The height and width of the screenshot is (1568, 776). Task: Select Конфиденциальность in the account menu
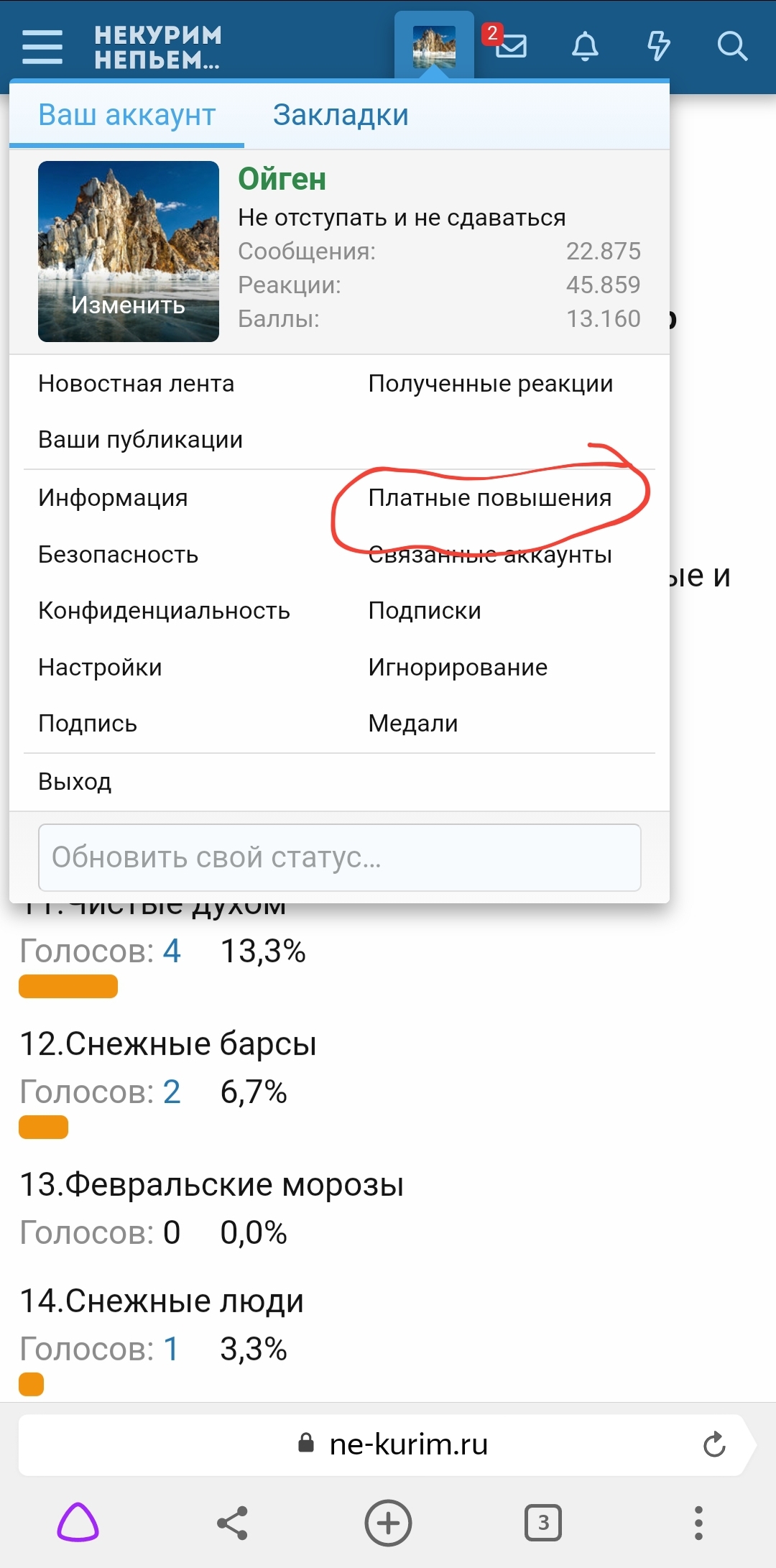(165, 610)
